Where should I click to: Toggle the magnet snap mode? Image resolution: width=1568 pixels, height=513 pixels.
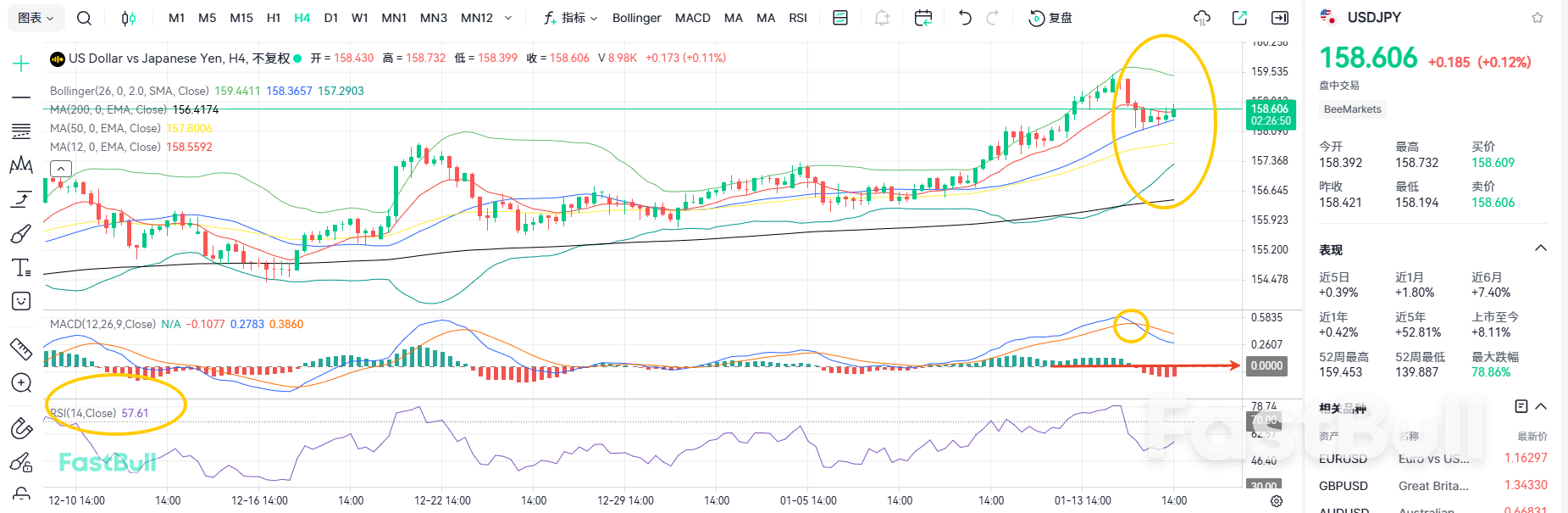click(x=21, y=428)
